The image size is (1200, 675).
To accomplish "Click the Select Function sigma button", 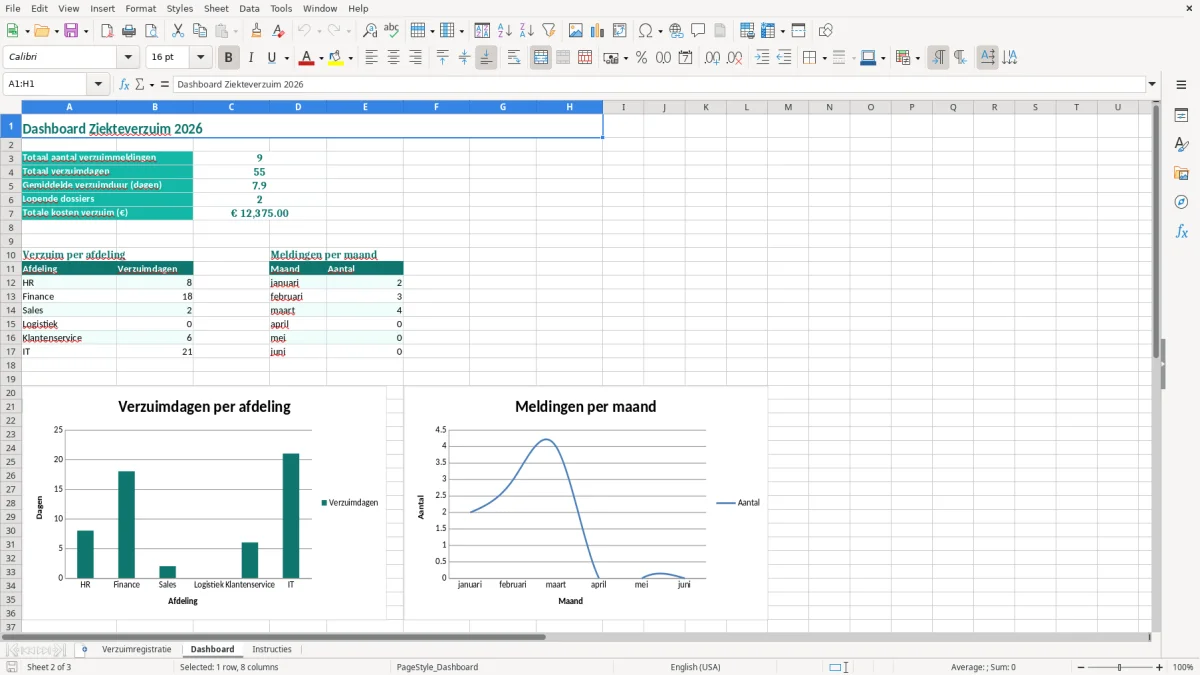I will click(139, 85).
